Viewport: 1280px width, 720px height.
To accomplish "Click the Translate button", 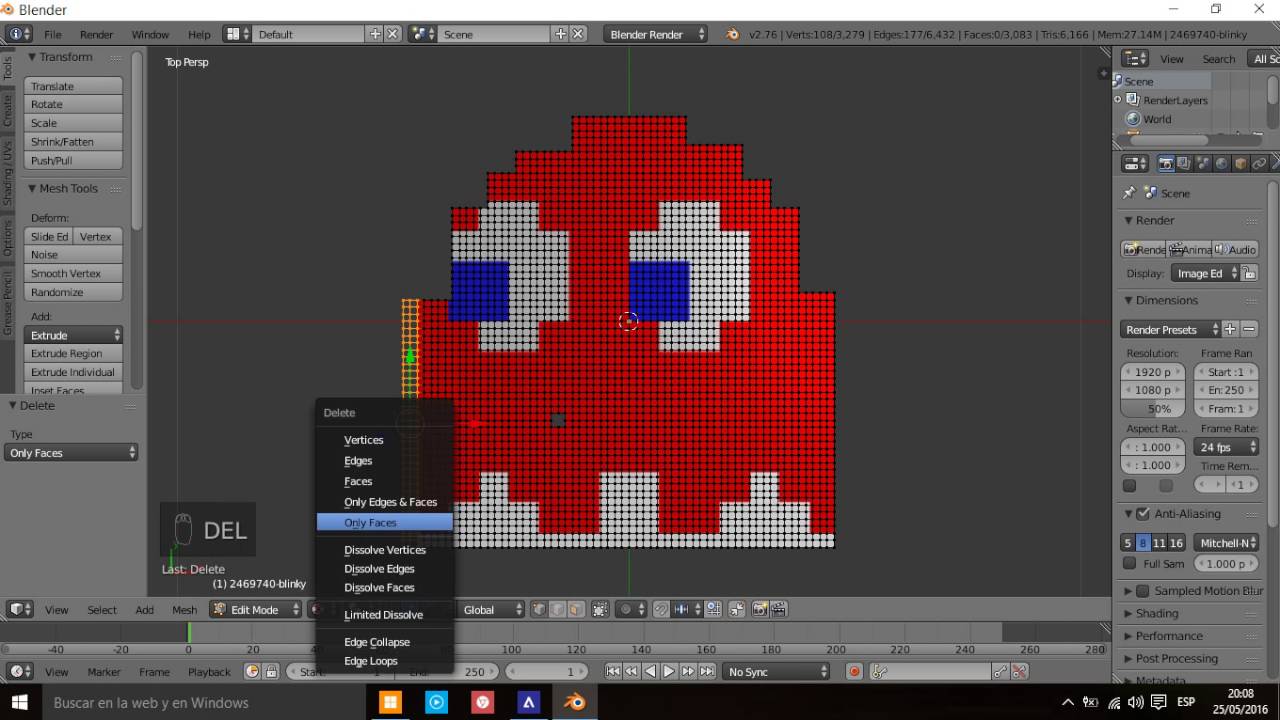I will (73, 86).
